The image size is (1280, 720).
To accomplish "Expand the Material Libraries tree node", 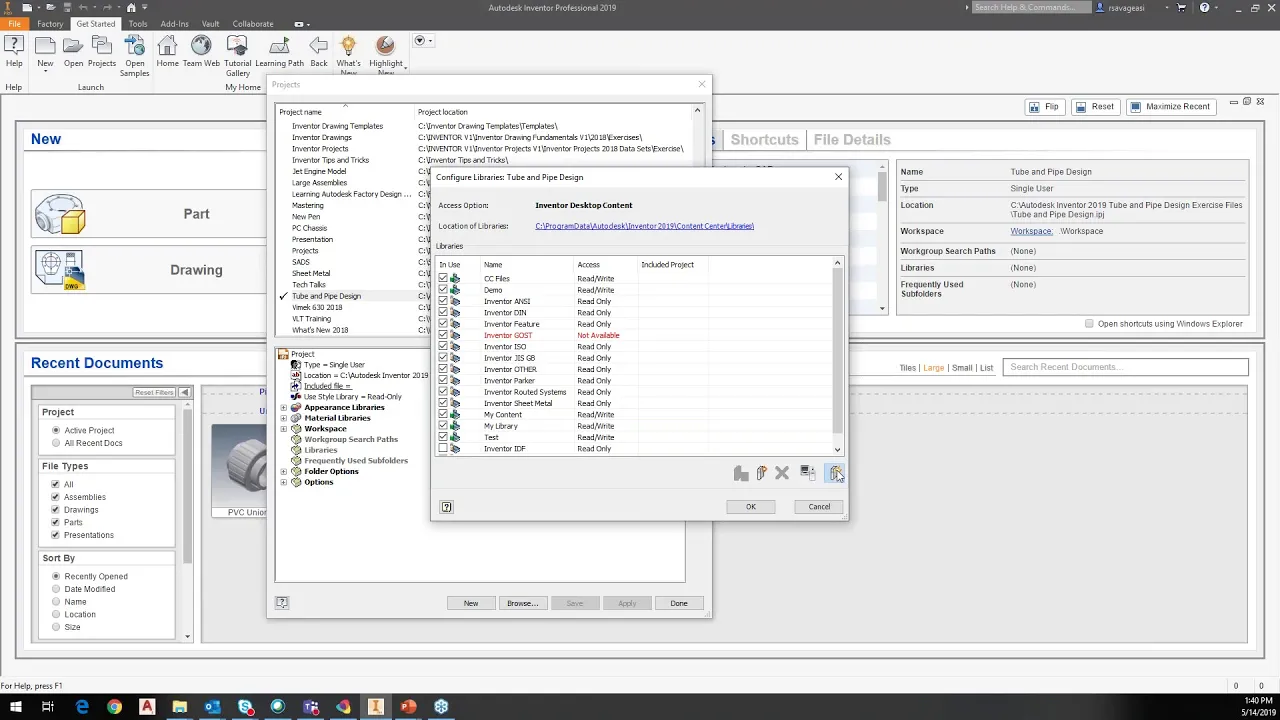I will coord(284,418).
